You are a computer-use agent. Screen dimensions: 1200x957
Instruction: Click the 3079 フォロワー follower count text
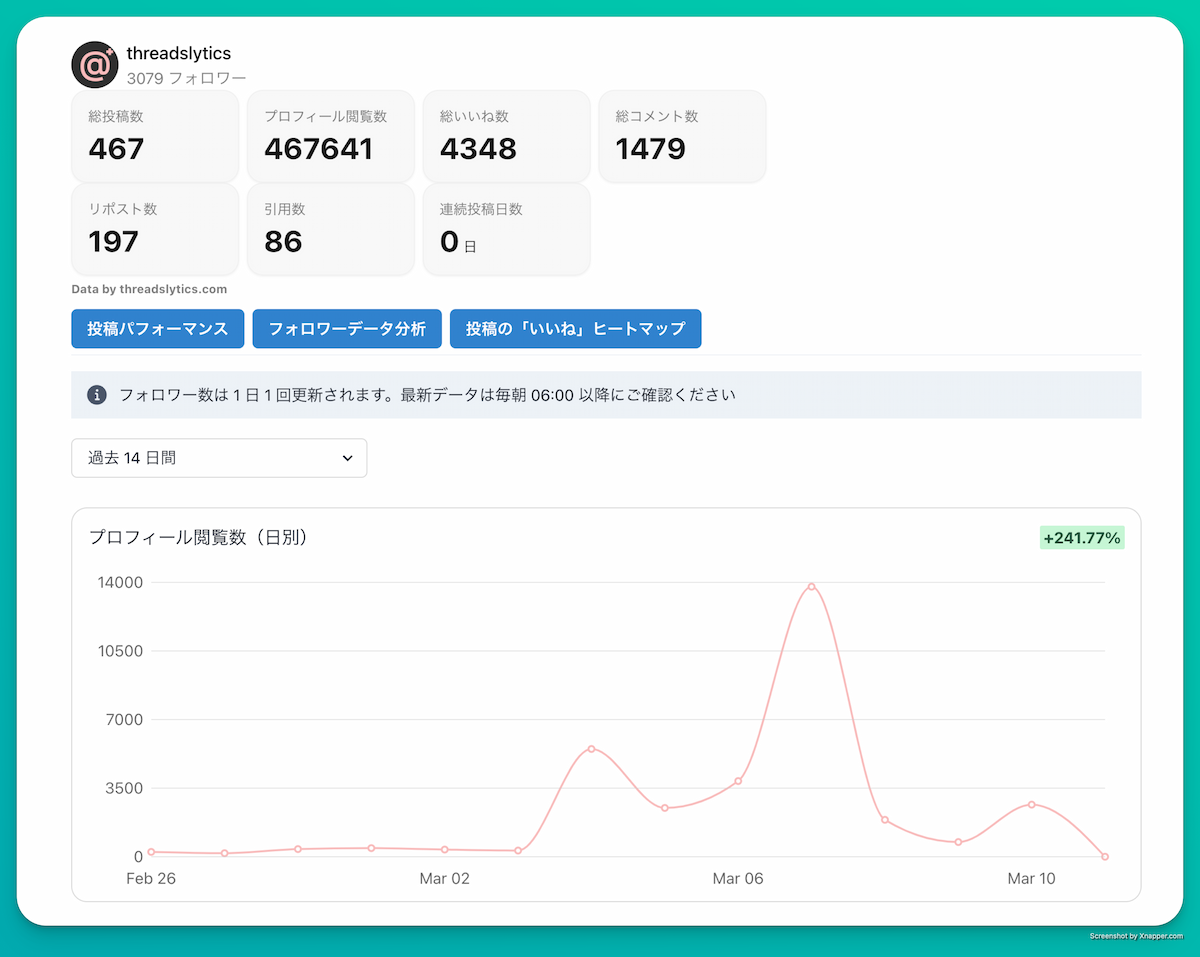[x=187, y=78]
